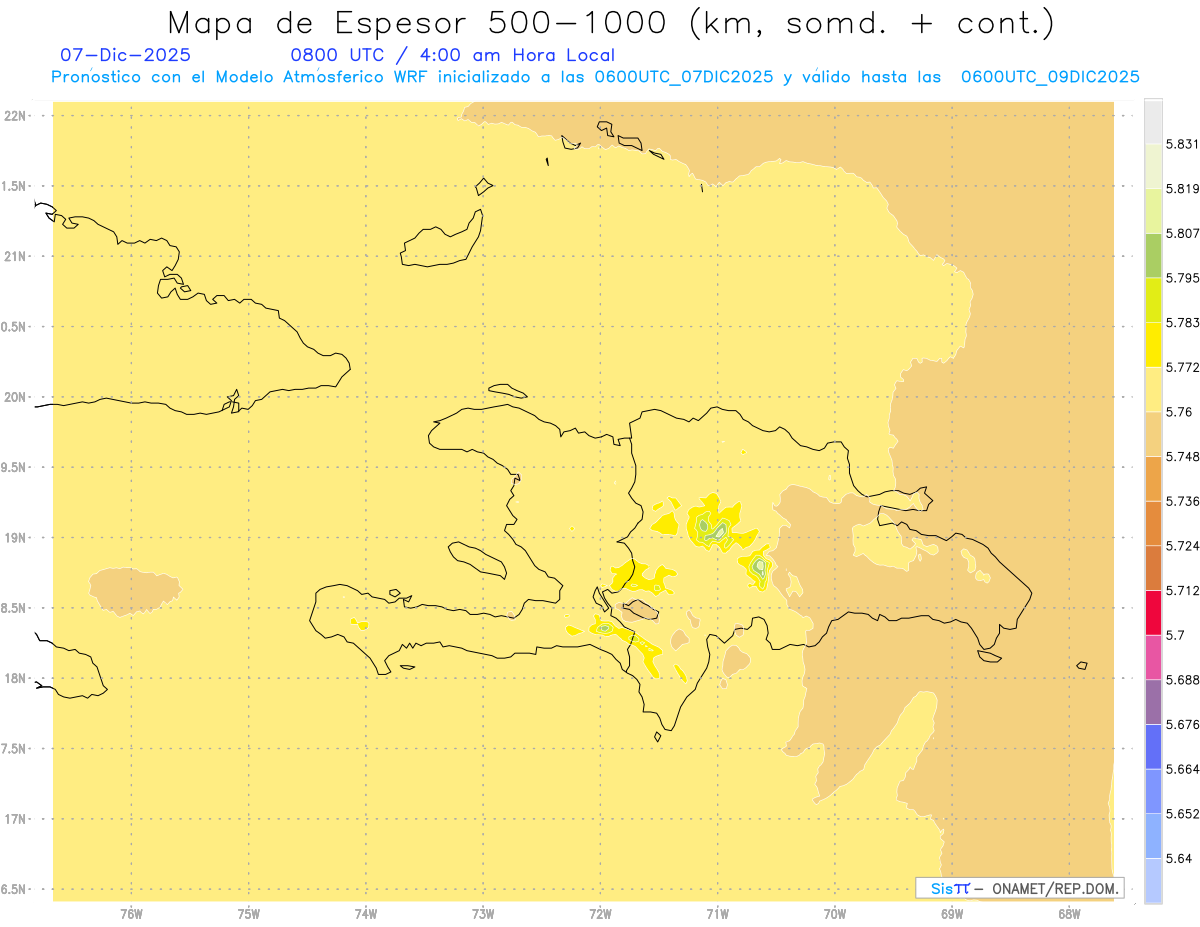Viewport: 1200px width, 927px height.
Task: Click the legend value 5.748
Action: 1183,456
